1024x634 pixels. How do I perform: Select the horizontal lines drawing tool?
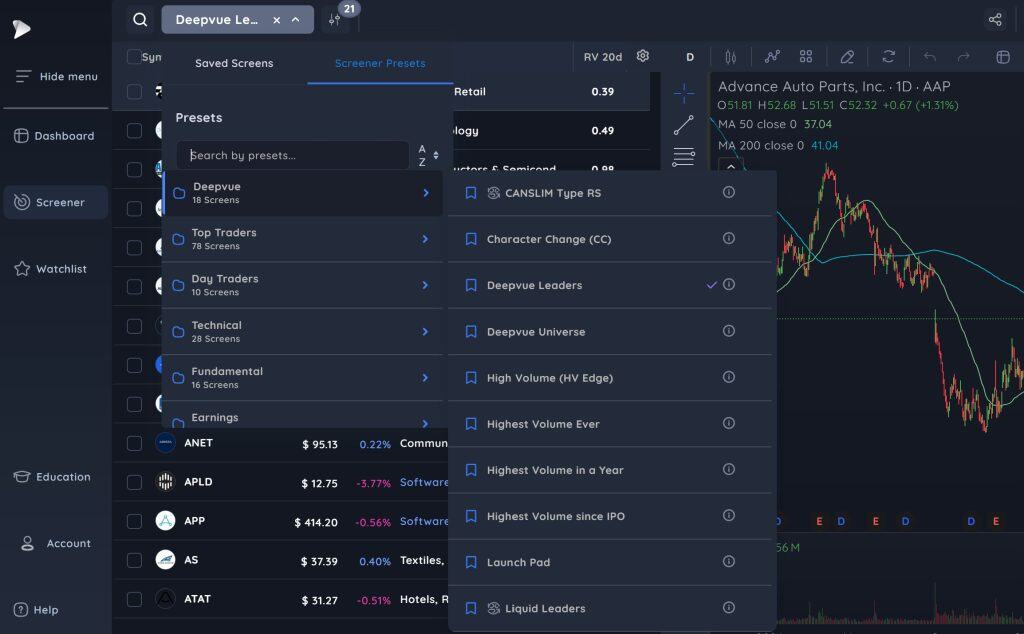click(x=684, y=157)
